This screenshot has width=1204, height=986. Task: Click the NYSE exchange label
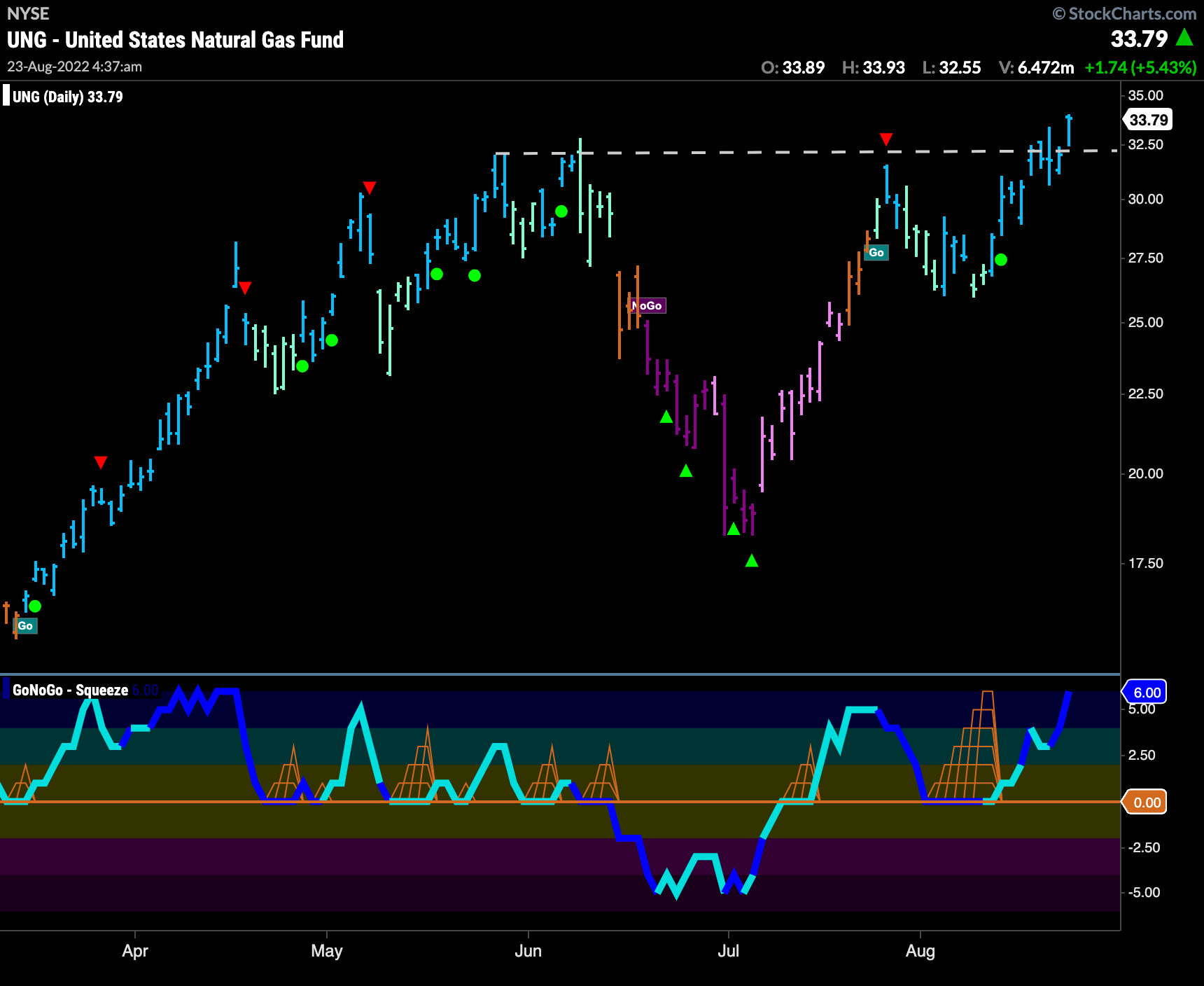click(28, 13)
